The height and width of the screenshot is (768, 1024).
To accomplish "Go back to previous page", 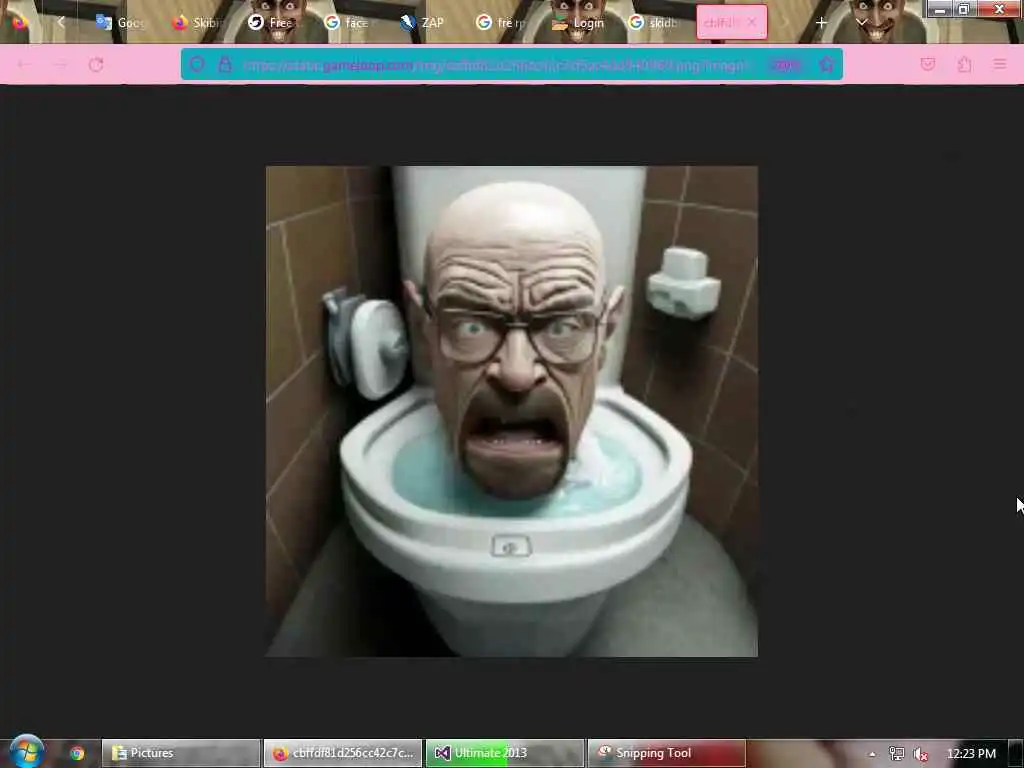I will [24, 64].
